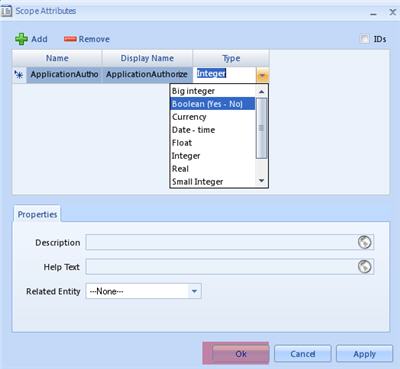
Task: Click the Name cell ApplicationAutho
Action: (x=64, y=75)
